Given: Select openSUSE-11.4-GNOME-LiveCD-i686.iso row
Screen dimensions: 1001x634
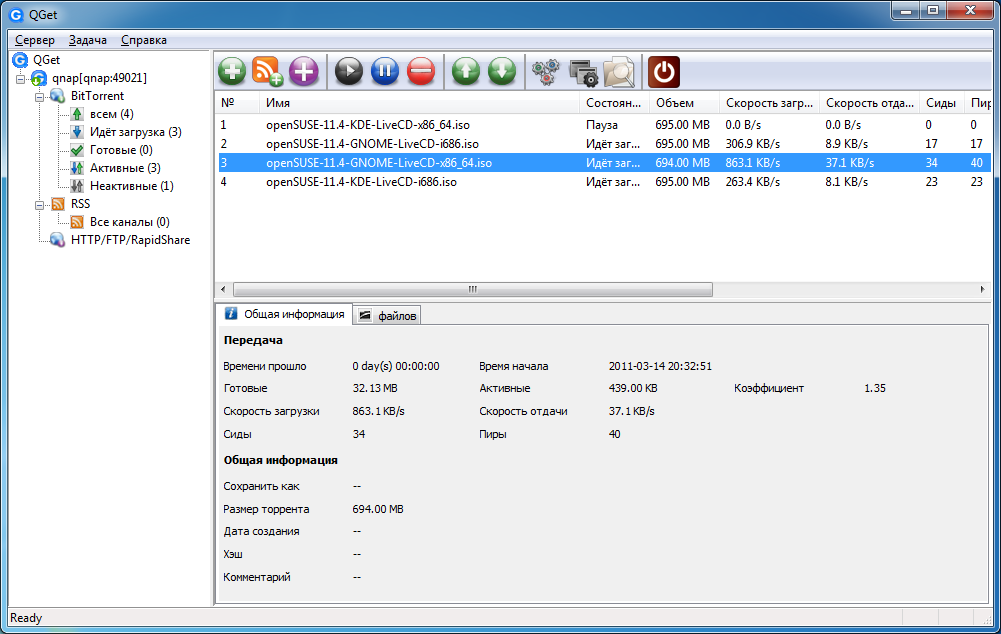Looking at the screenshot, I should (x=604, y=144).
